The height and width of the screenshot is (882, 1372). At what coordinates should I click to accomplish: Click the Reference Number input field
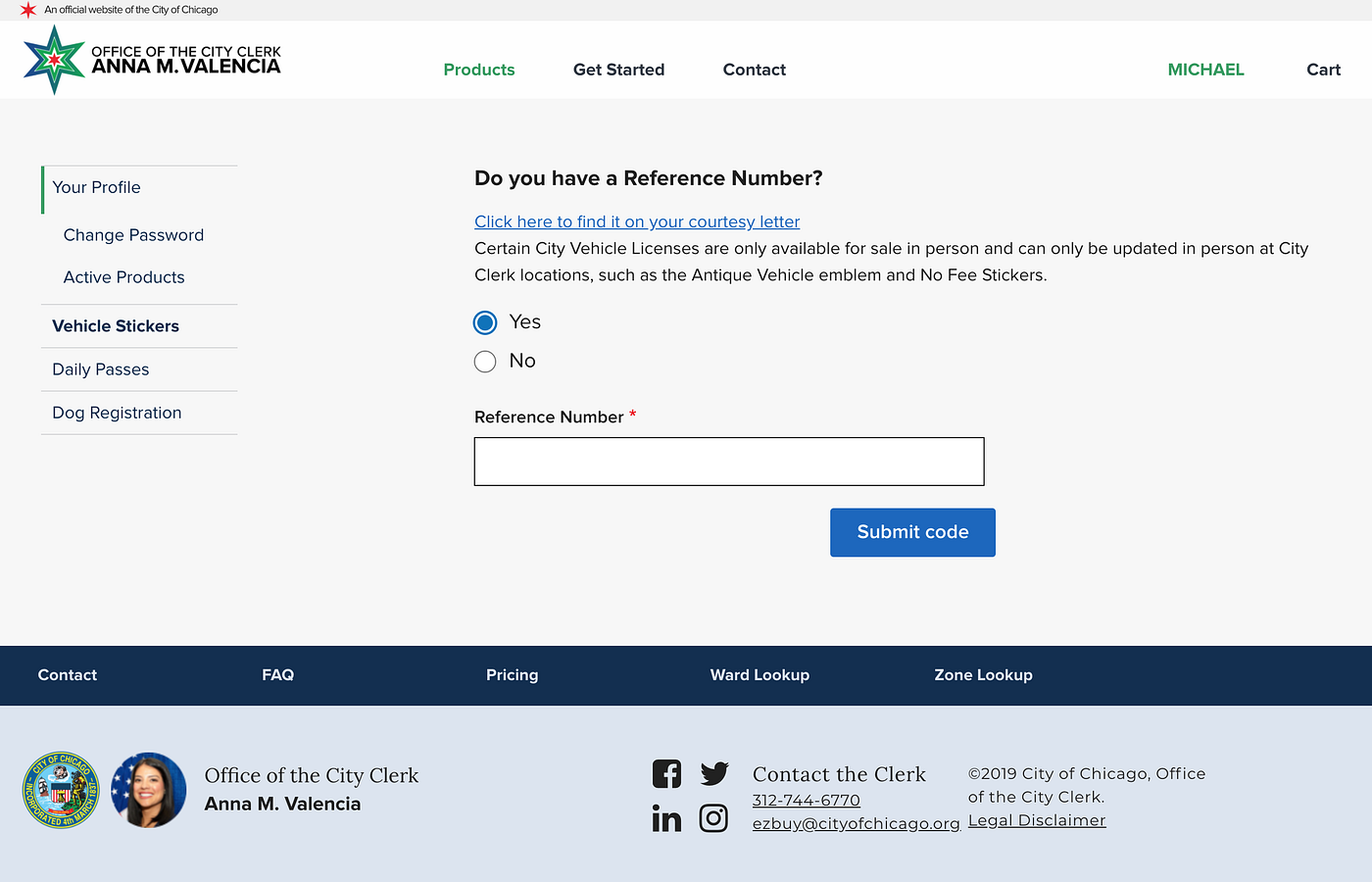pyautogui.click(x=729, y=461)
